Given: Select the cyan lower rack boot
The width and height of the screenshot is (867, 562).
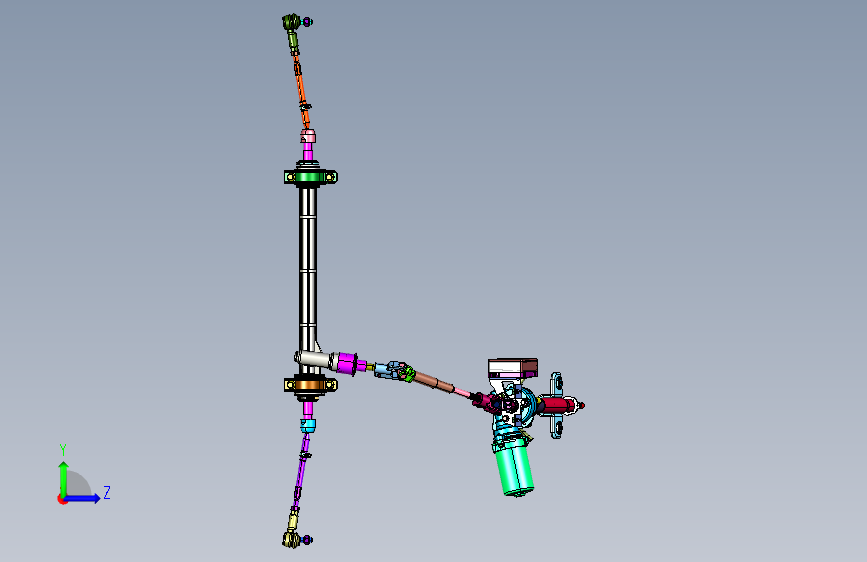Looking at the screenshot, I should coord(308,425).
